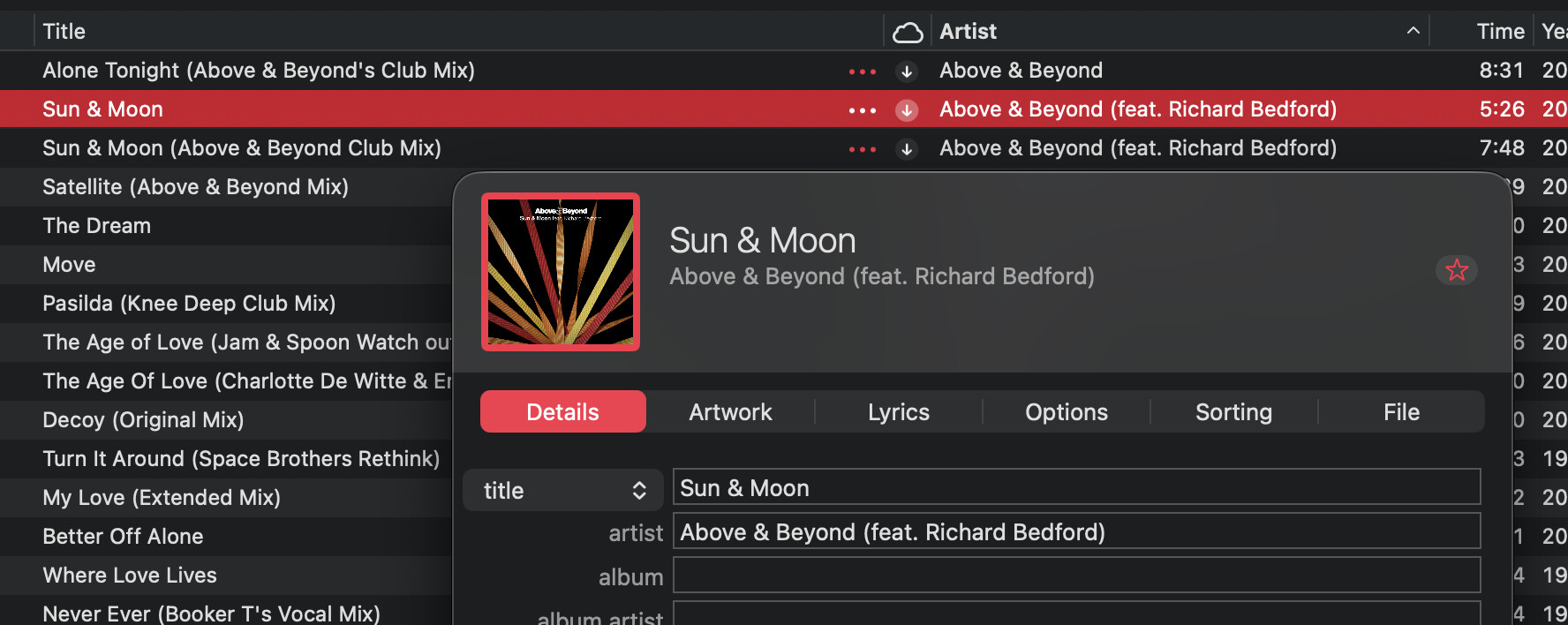Download the selected Sun & Moon track
This screenshot has width=1568, height=625.
(907, 110)
